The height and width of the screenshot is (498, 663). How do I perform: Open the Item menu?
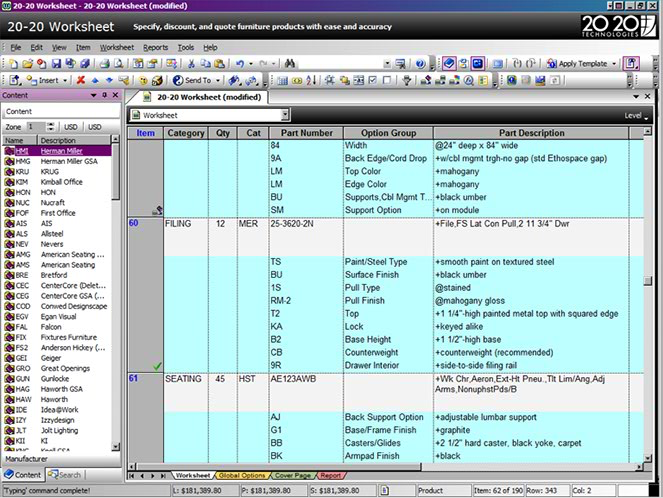(83, 47)
